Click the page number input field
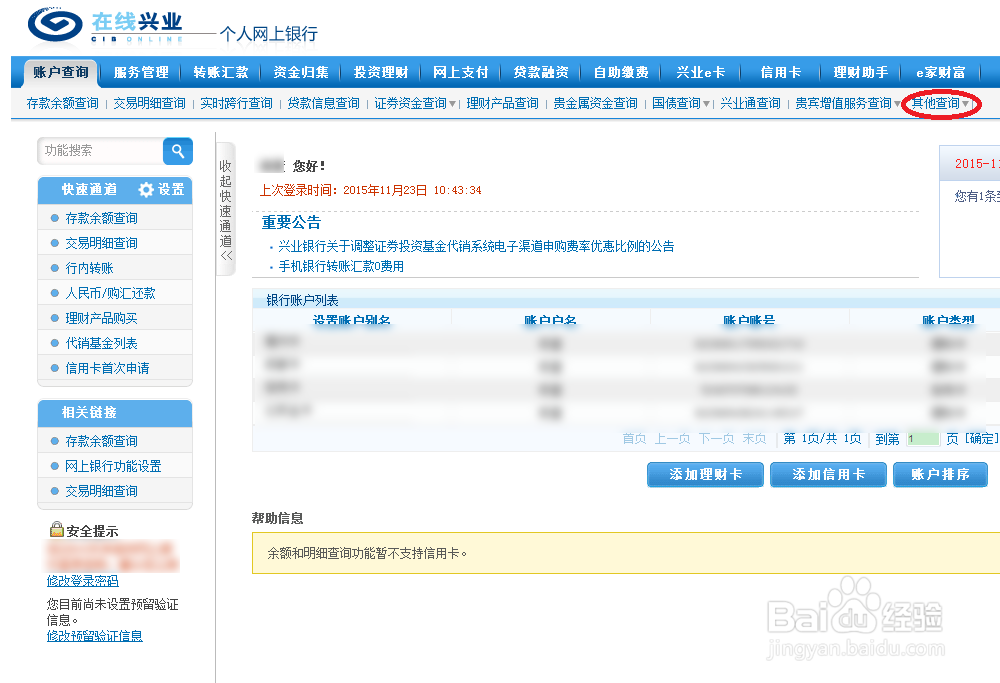 pos(922,439)
